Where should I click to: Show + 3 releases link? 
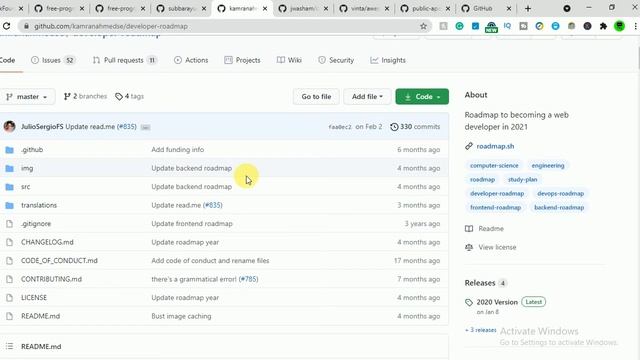point(480,330)
